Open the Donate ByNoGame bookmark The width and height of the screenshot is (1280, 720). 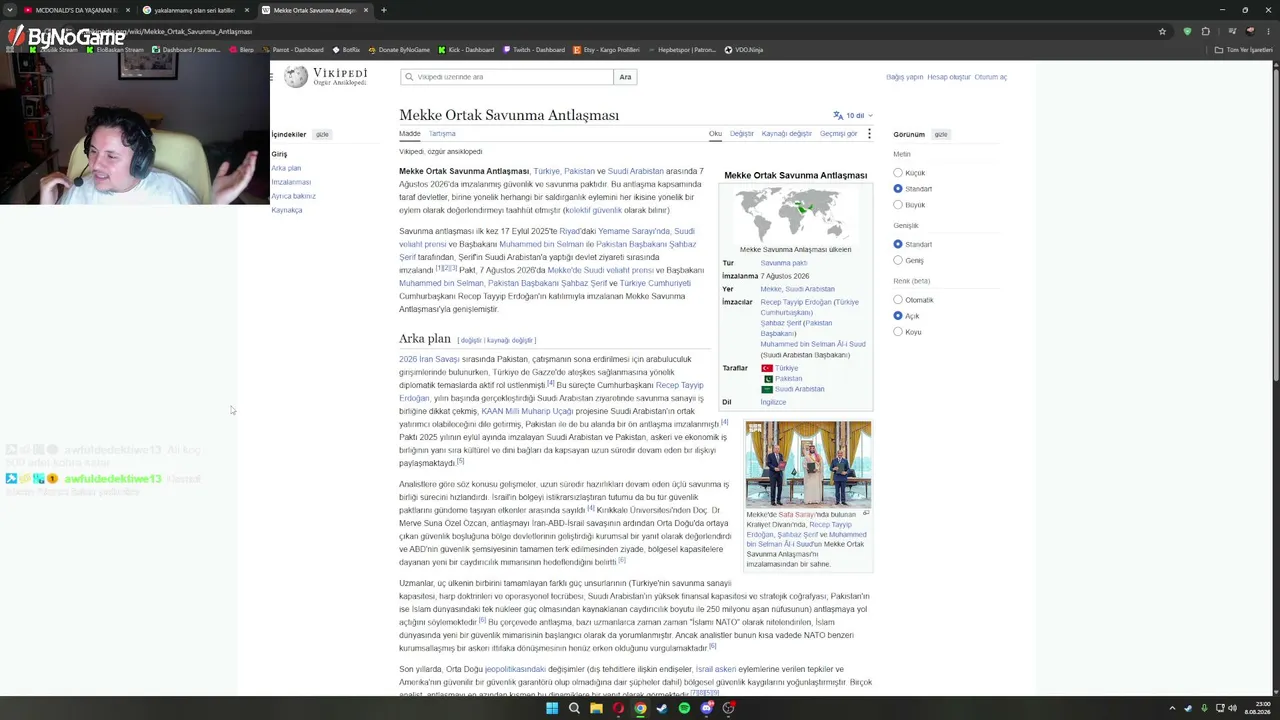coord(399,49)
